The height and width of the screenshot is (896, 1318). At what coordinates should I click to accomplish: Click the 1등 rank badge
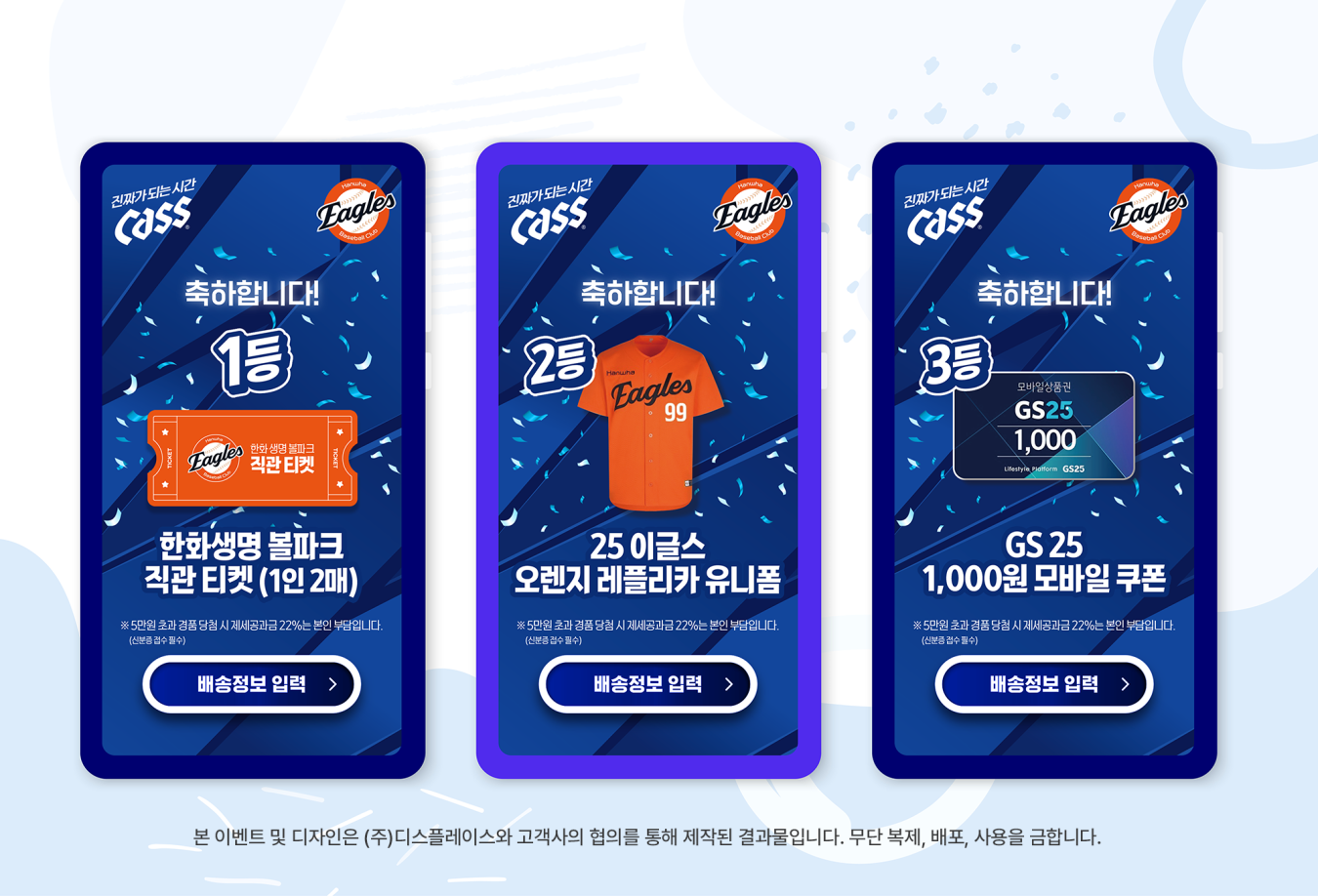(x=252, y=361)
